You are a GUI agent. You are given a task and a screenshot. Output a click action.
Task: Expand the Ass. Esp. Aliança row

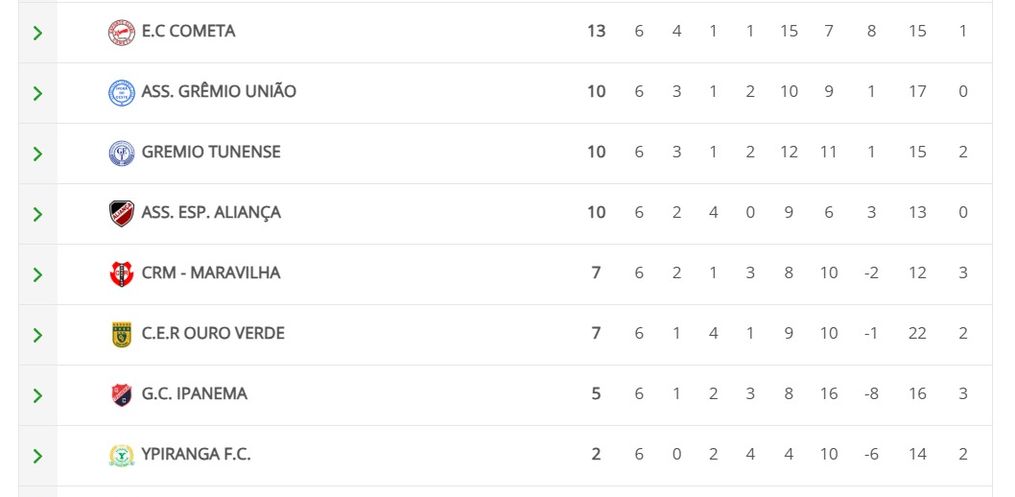37,214
